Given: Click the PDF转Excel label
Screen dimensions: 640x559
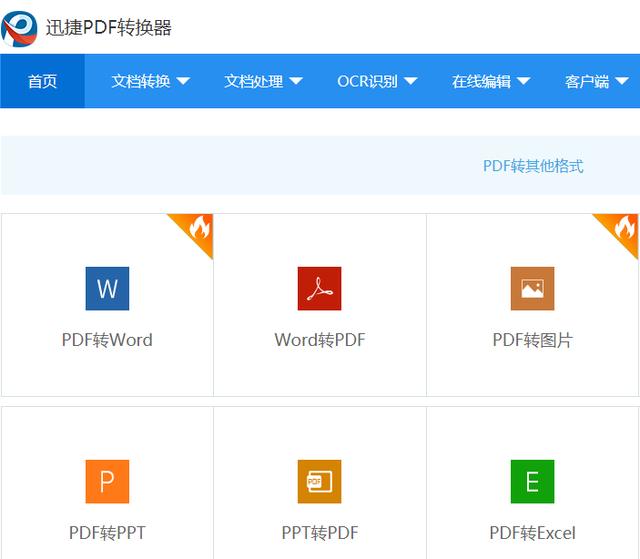Looking at the screenshot, I should pyautogui.click(x=533, y=533).
